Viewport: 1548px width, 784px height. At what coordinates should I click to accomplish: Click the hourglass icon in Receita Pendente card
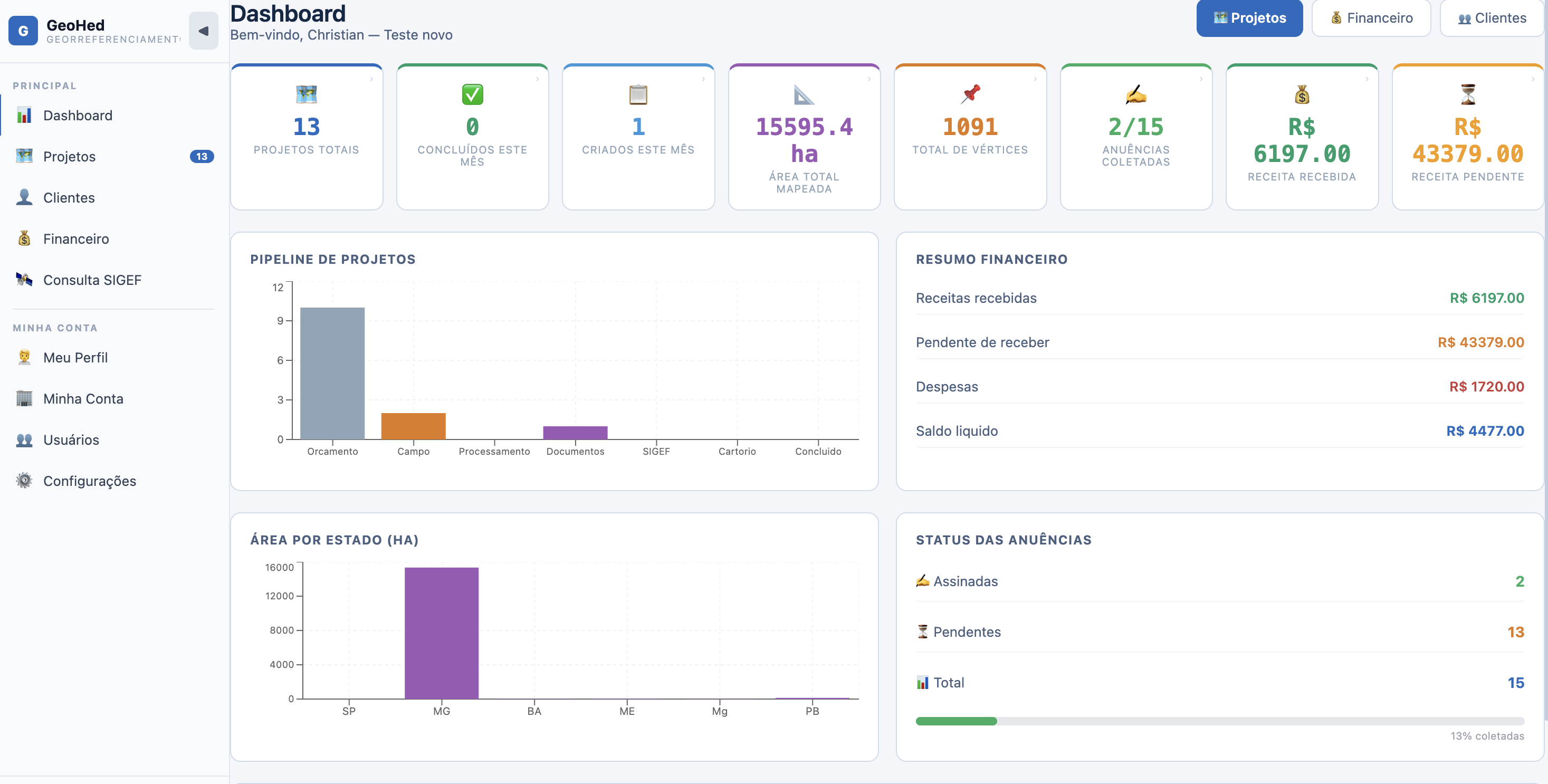1468,94
